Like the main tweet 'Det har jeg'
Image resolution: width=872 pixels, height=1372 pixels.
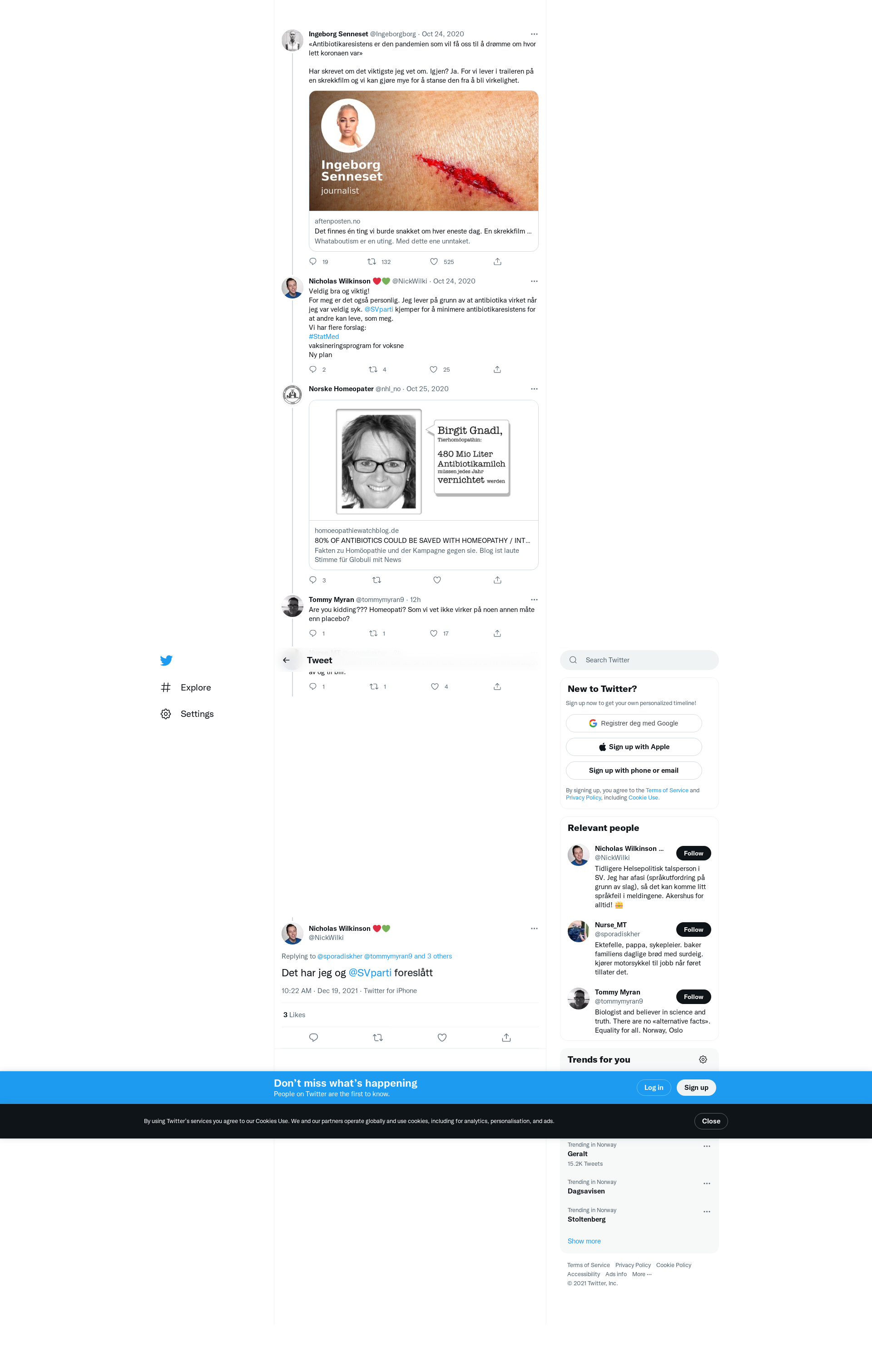442,1038
